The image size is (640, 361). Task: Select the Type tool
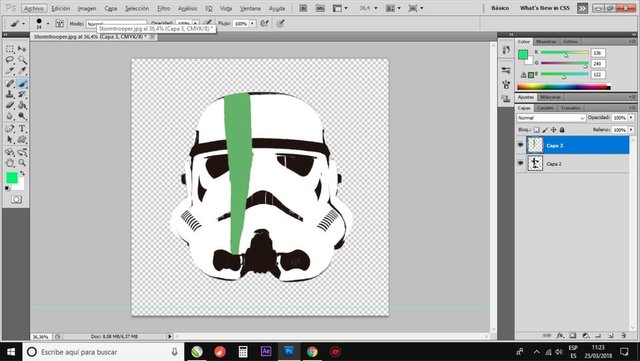[22, 129]
